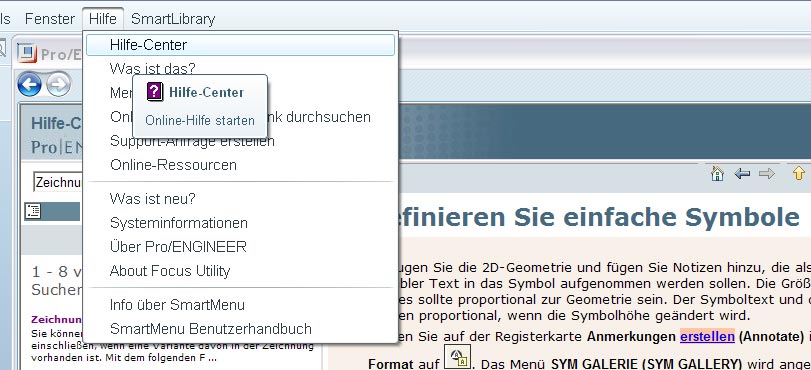Click the blue back arrow button
This screenshot has height=370, width=811.
[x=29, y=85]
